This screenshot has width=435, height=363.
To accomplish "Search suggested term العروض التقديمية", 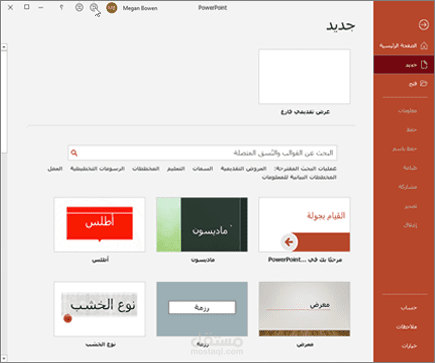I will 243,169.
